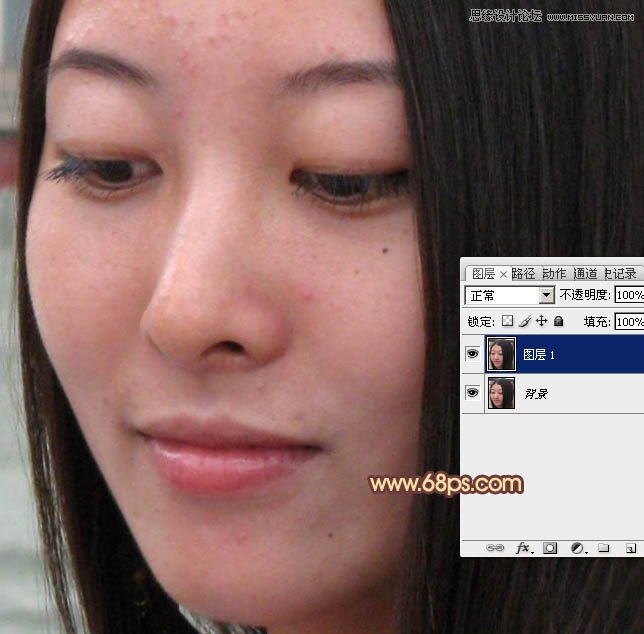Click link layers icon at panel bottom

click(495, 548)
